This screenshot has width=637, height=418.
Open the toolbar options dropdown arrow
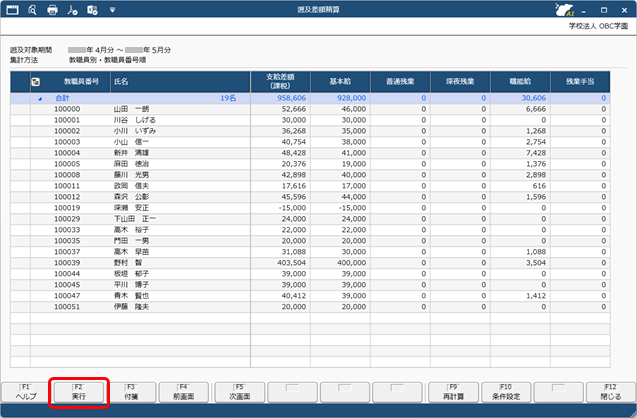[x=113, y=10]
